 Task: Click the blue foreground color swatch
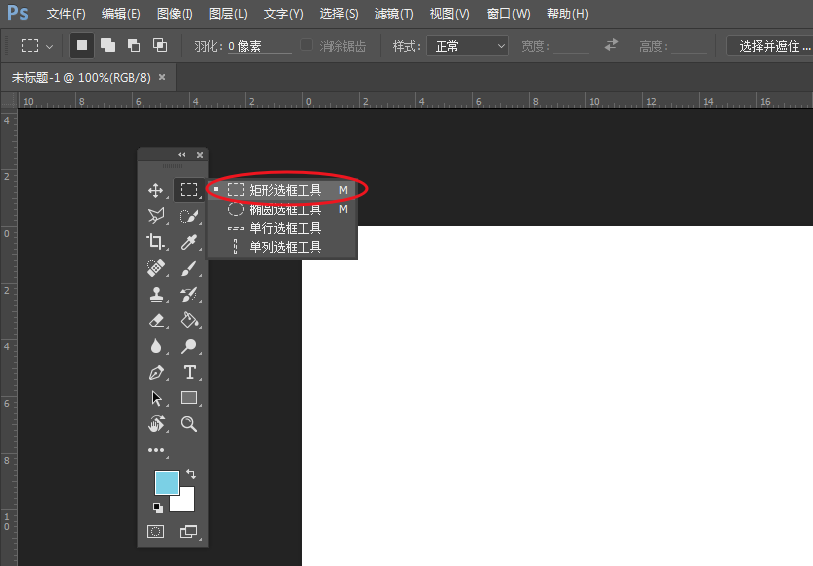(x=166, y=482)
